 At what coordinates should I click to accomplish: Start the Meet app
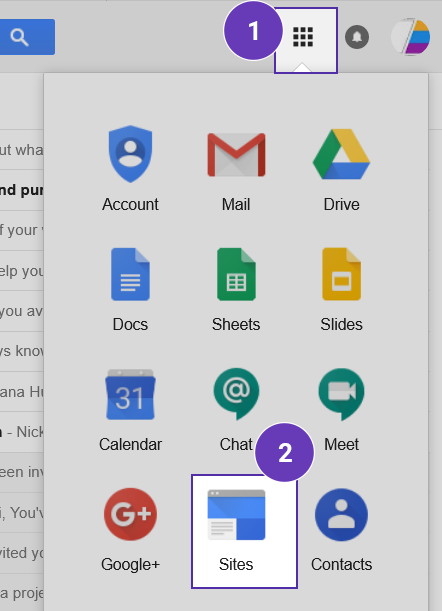[341, 410]
